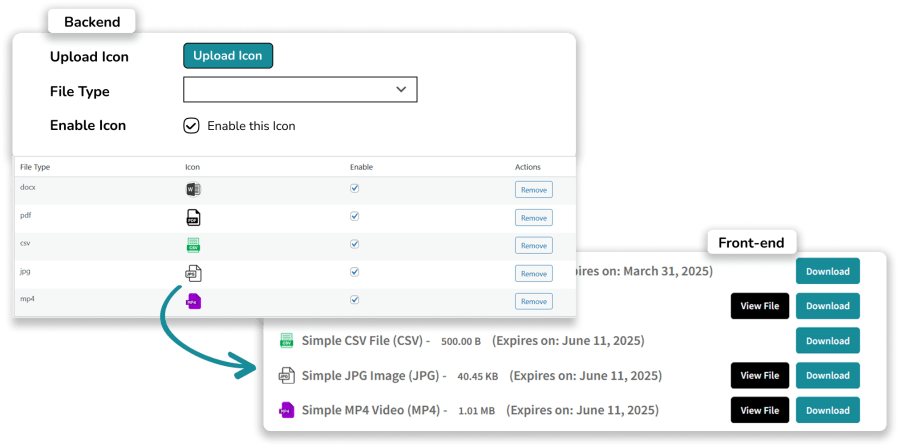
Task: View the Simple JPG Image file
Action: click(759, 376)
